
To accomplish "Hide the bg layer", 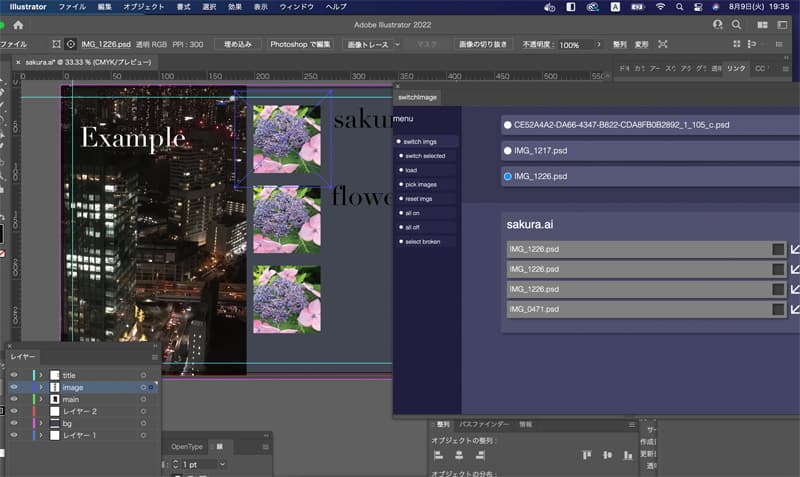I will click(14, 423).
